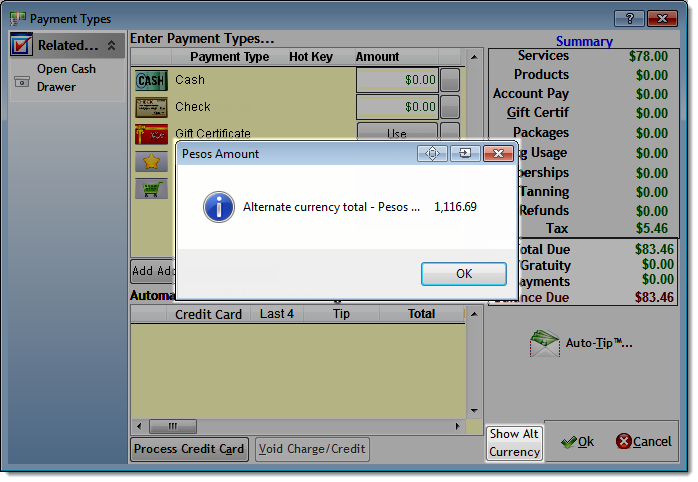Toggle the Show Alt Currency button
This screenshot has width=698, height=482.
[515, 443]
